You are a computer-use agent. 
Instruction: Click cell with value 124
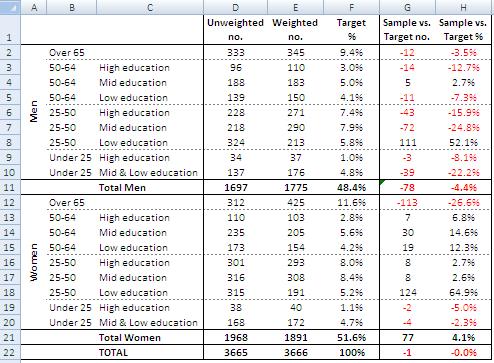tap(407, 292)
